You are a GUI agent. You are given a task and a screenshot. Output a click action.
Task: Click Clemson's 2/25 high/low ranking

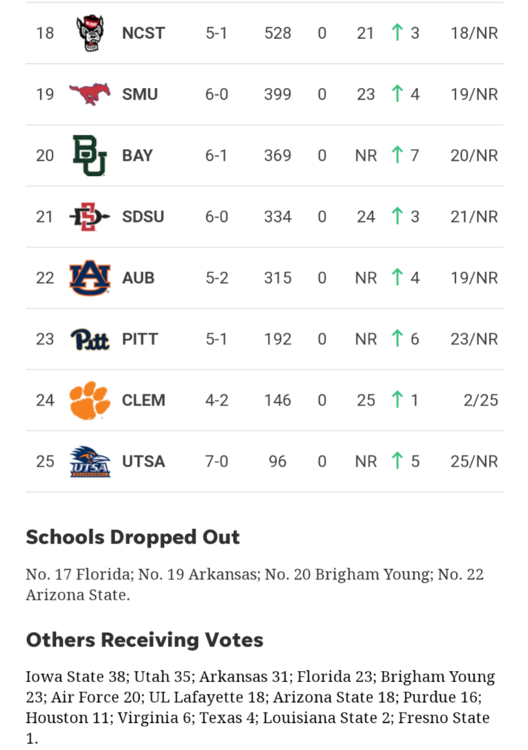[481, 400]
